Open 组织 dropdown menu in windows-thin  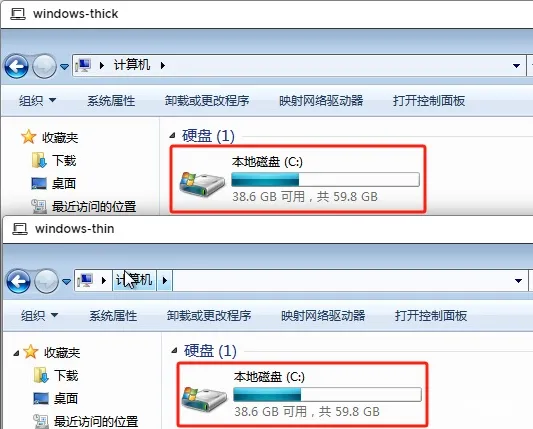pyautogui.click(x=39, y=315)
